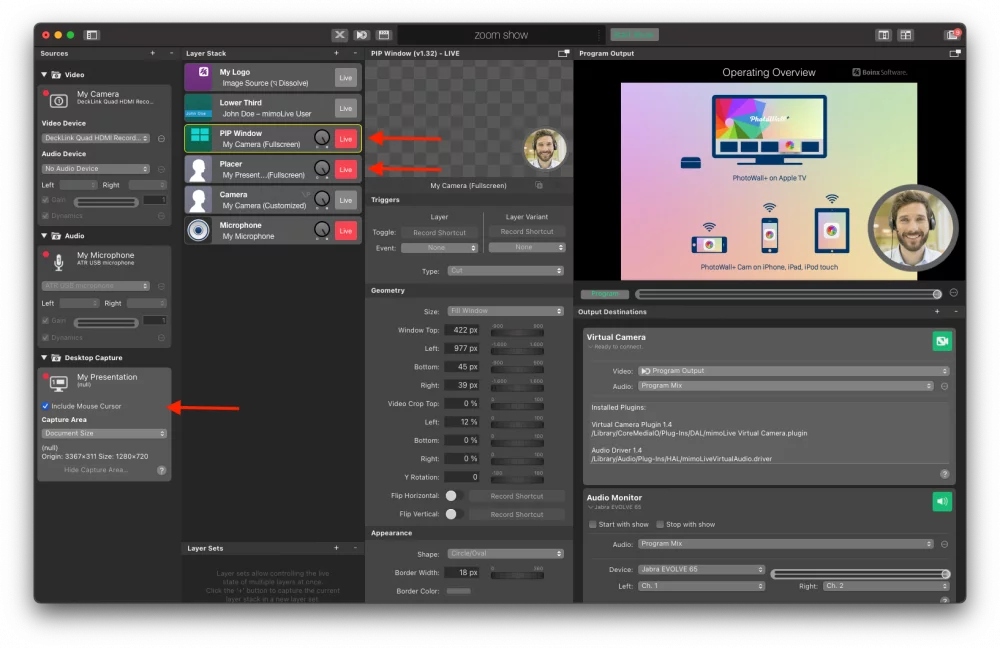The image size is (1000, 648).
Task: Pop out the Program Output panel
Action: coord(954,54)
